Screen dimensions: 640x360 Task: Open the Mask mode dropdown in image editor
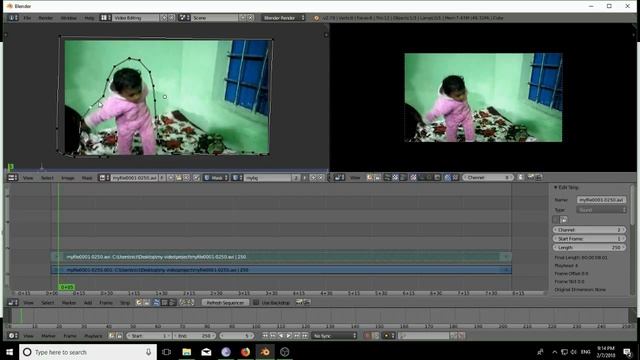tap(216, 178)
